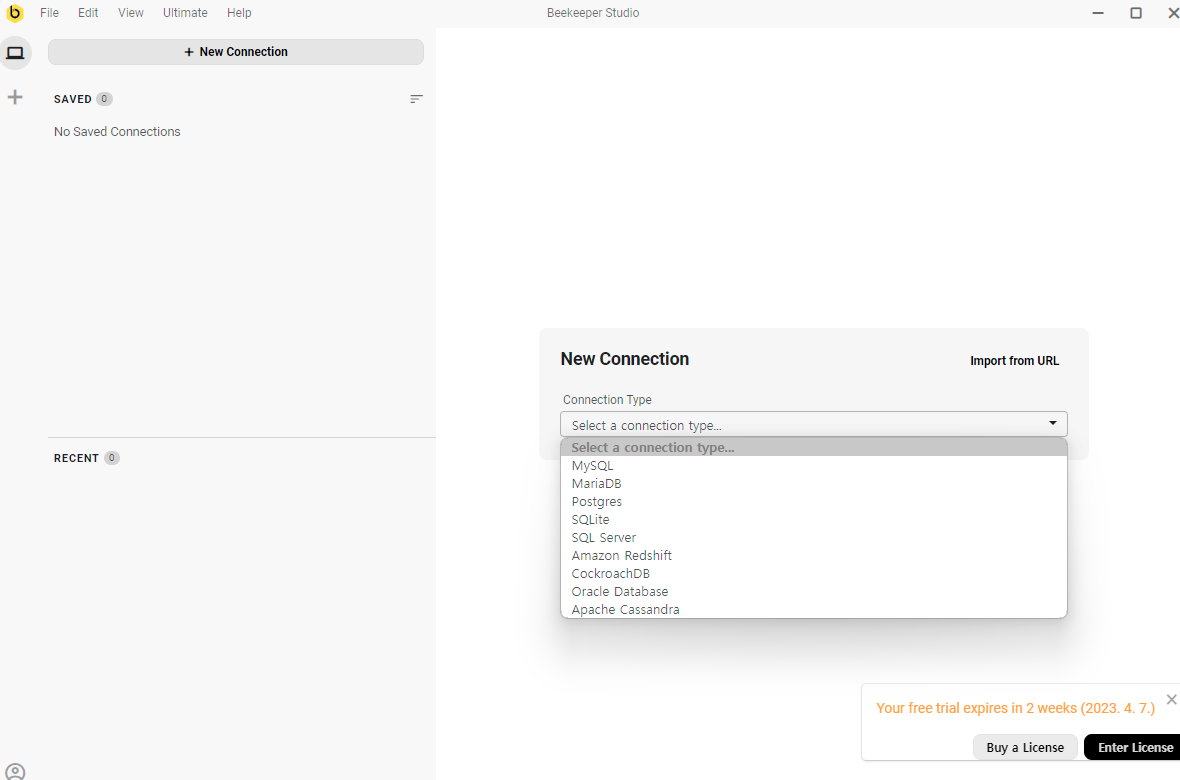Click the RECENT section header
Viewport: 1180px width, 780px height.
click(76, 458)
